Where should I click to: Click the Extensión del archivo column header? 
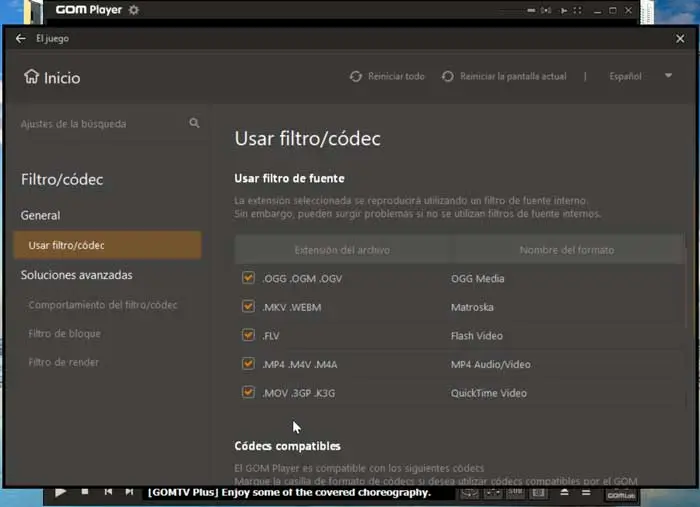pyautogui.click(x=342, y=250)
